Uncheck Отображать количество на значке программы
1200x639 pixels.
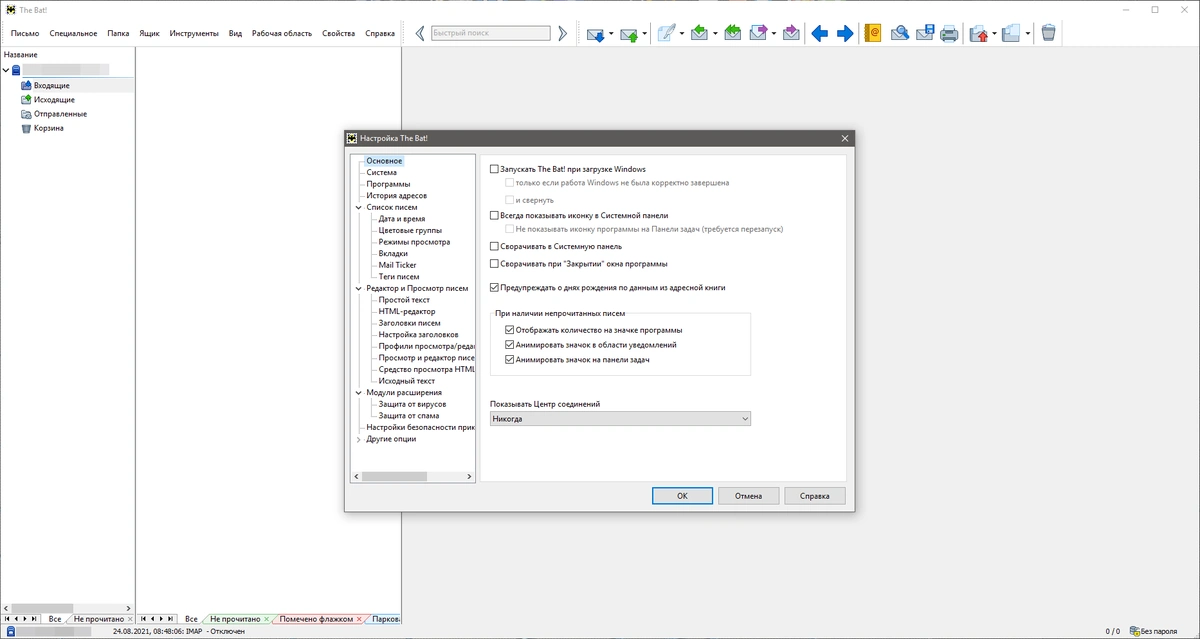[510, 330]
